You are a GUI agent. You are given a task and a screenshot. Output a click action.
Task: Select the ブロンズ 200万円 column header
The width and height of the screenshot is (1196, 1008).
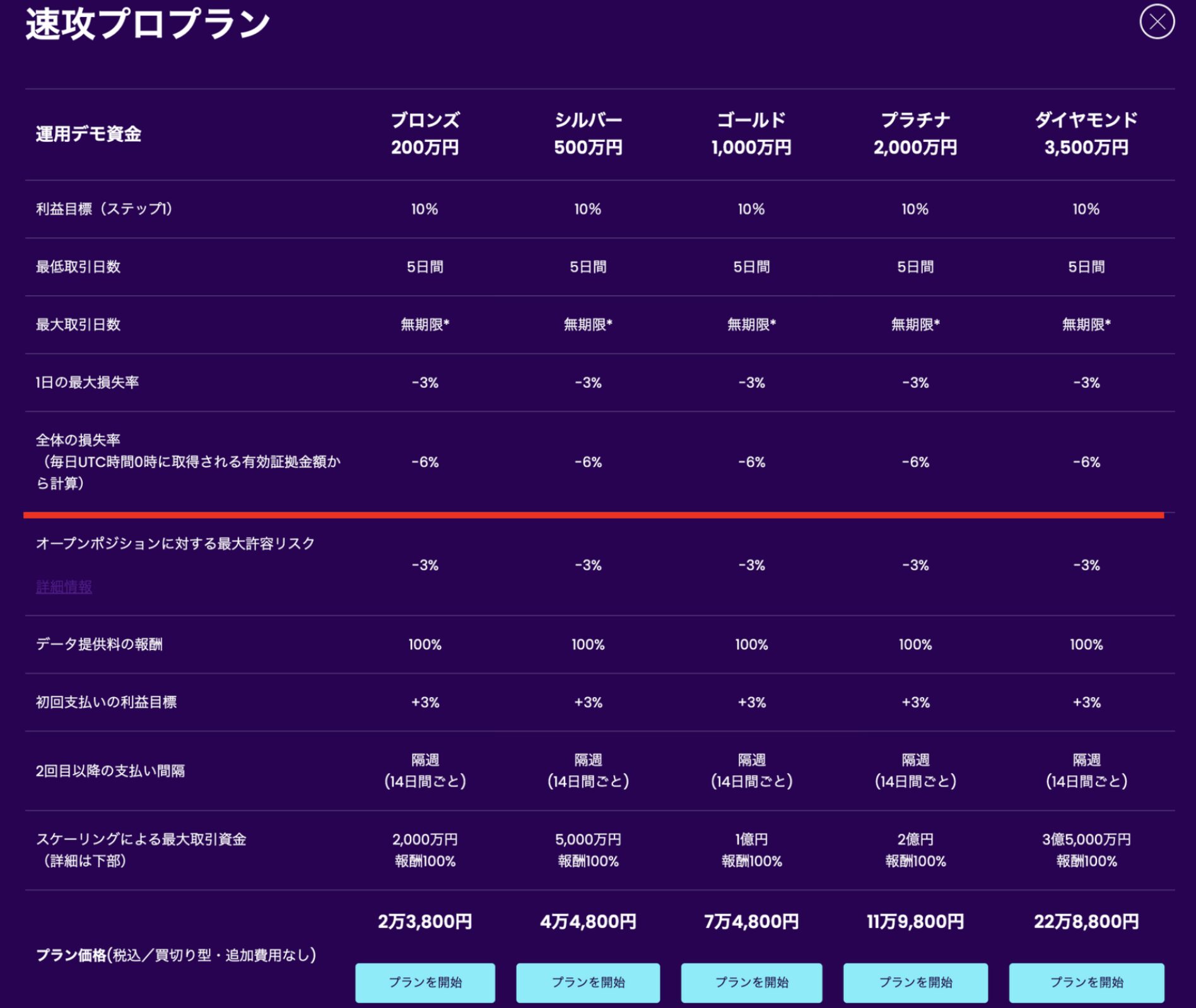425,134
